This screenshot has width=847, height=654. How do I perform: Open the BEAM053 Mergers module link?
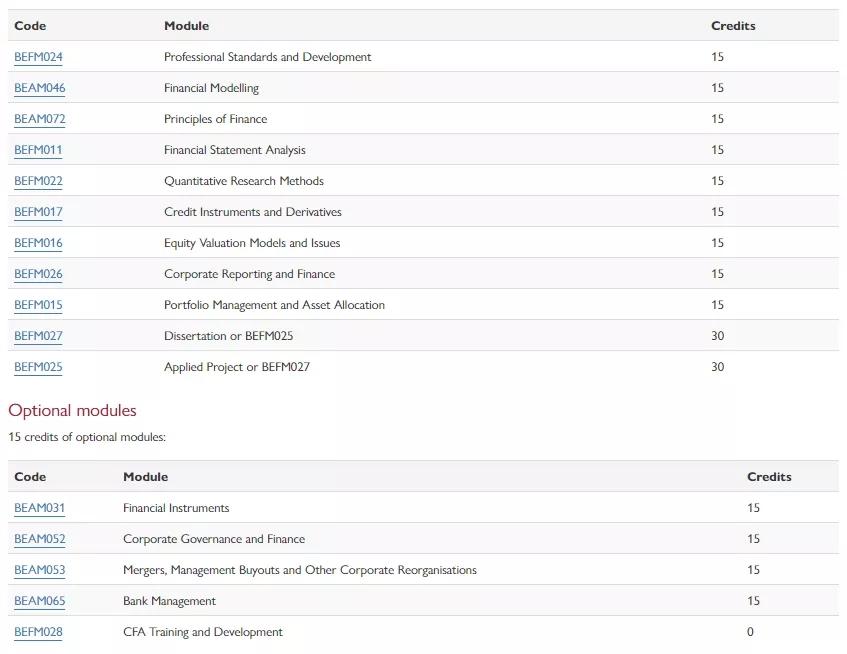coord(38,569)
